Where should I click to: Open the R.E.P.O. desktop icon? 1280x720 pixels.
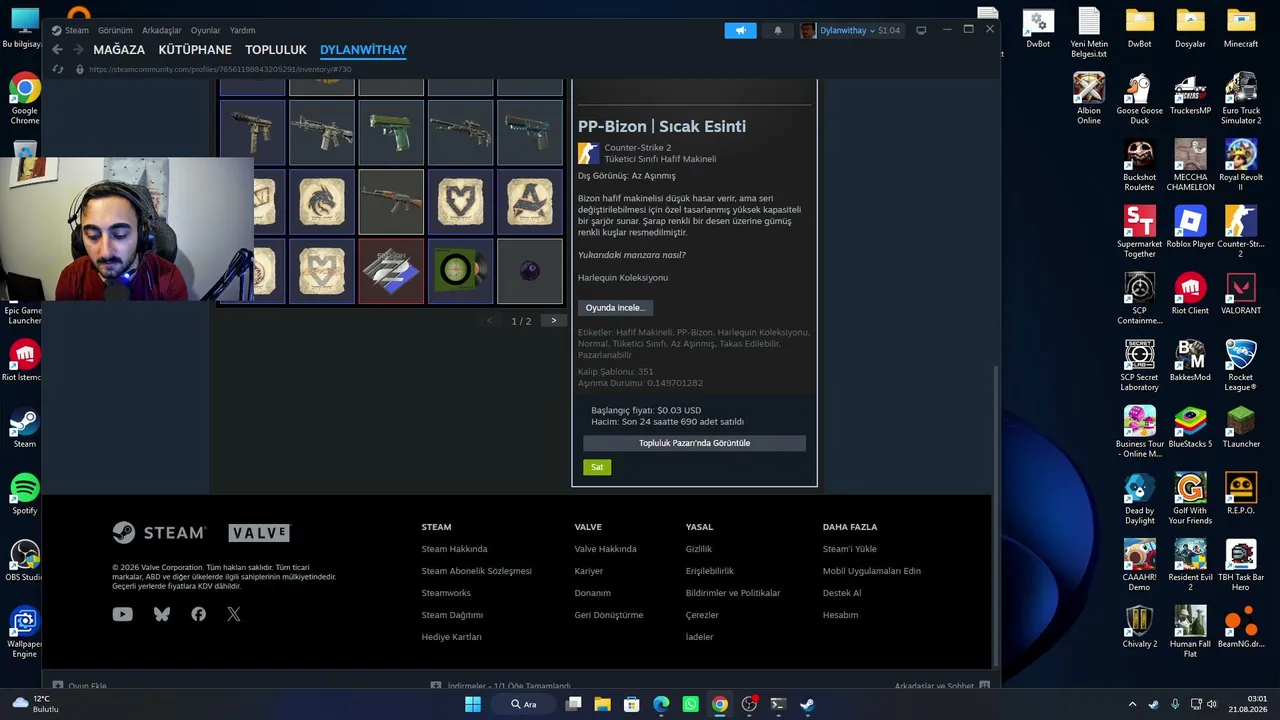pyautogui.click(x=1241, y=492)
